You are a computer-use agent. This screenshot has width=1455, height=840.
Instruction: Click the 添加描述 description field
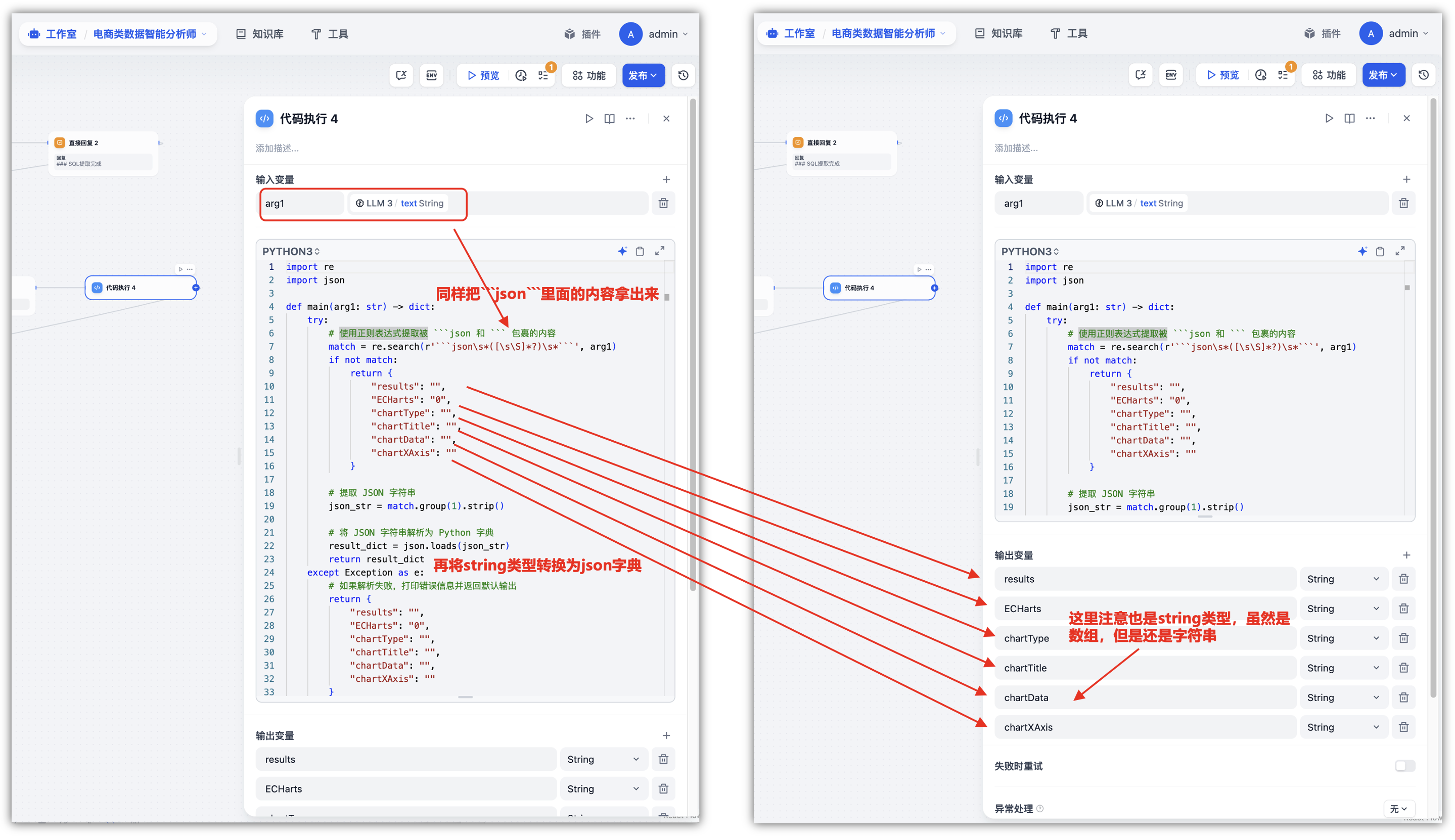278,148
